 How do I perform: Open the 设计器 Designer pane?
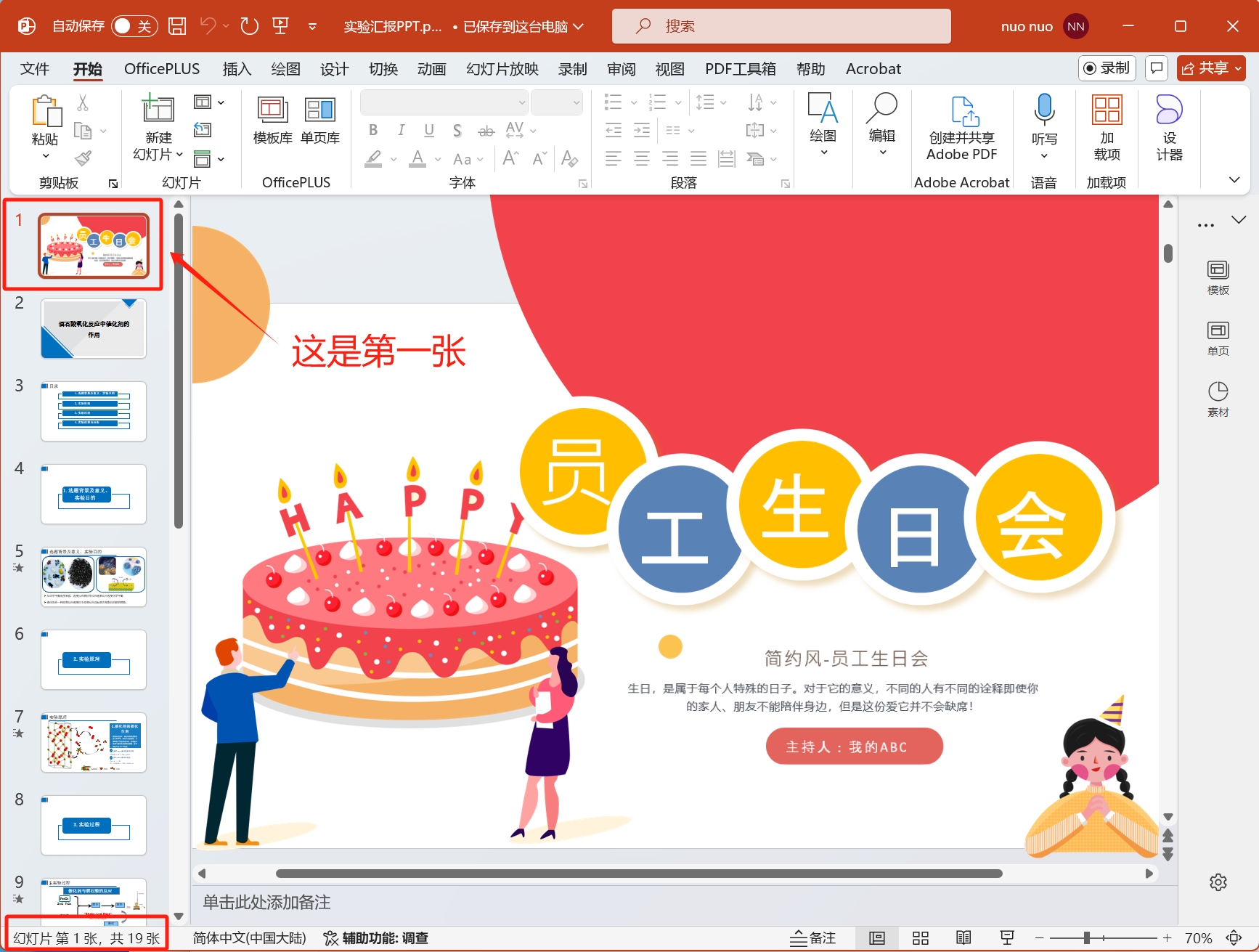coord(1168,127)
